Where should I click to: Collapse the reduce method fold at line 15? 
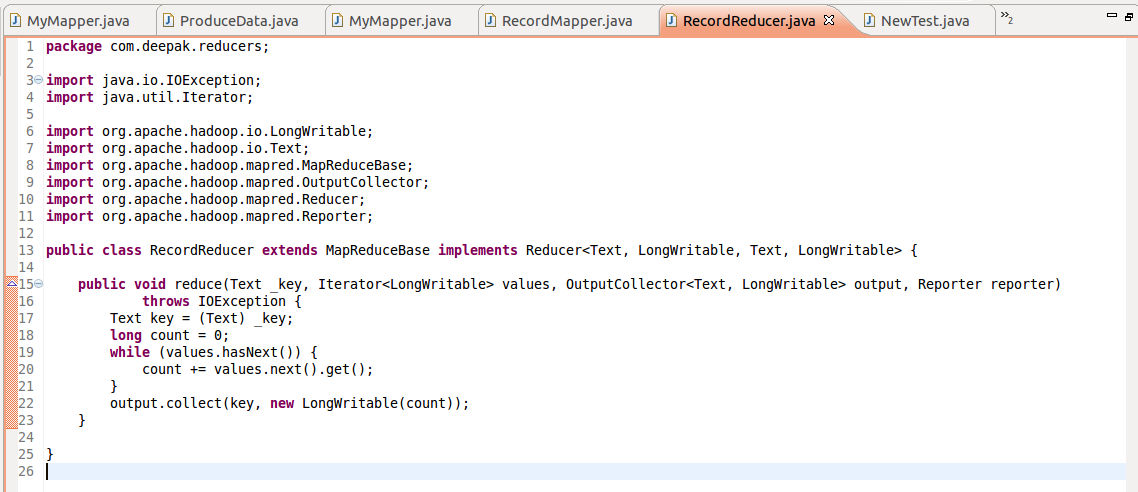coord(38,284)
